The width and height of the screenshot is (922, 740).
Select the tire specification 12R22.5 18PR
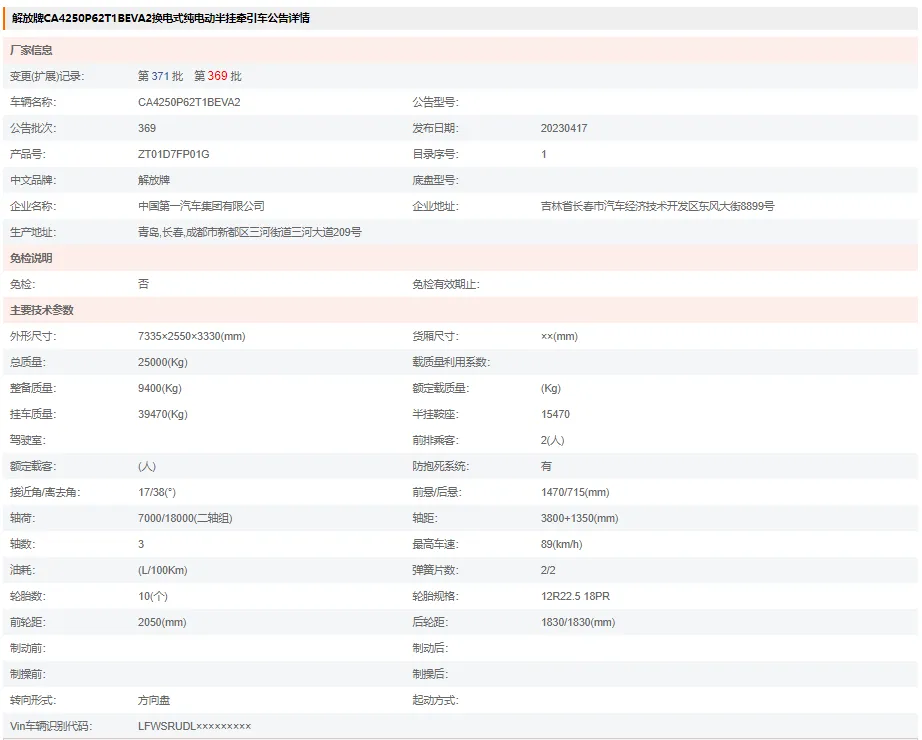point(575,596)
